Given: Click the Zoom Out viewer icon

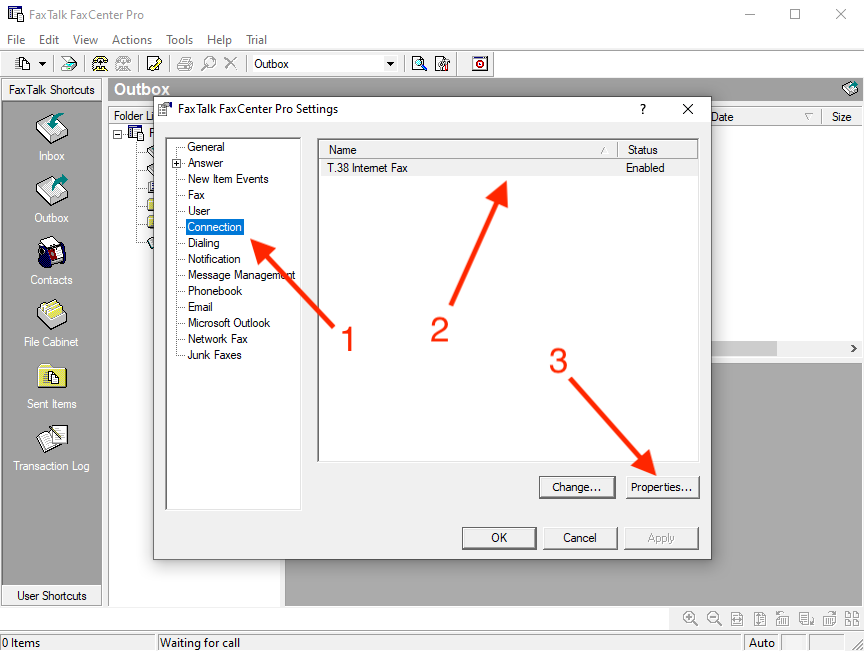Looking at the screenshot, I should click(x=714, y=618).
